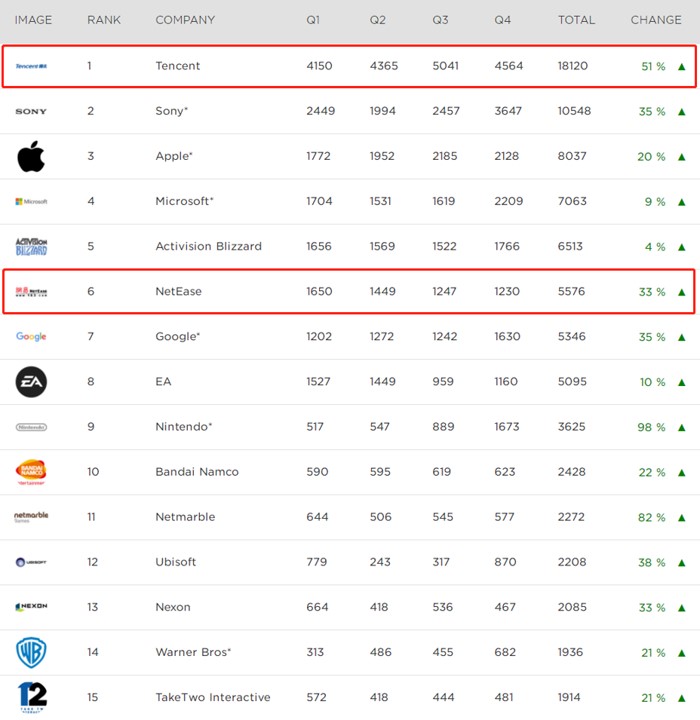Select the Nintendo company name
This screenshot has height=720, width=700.
click(184, 427)
